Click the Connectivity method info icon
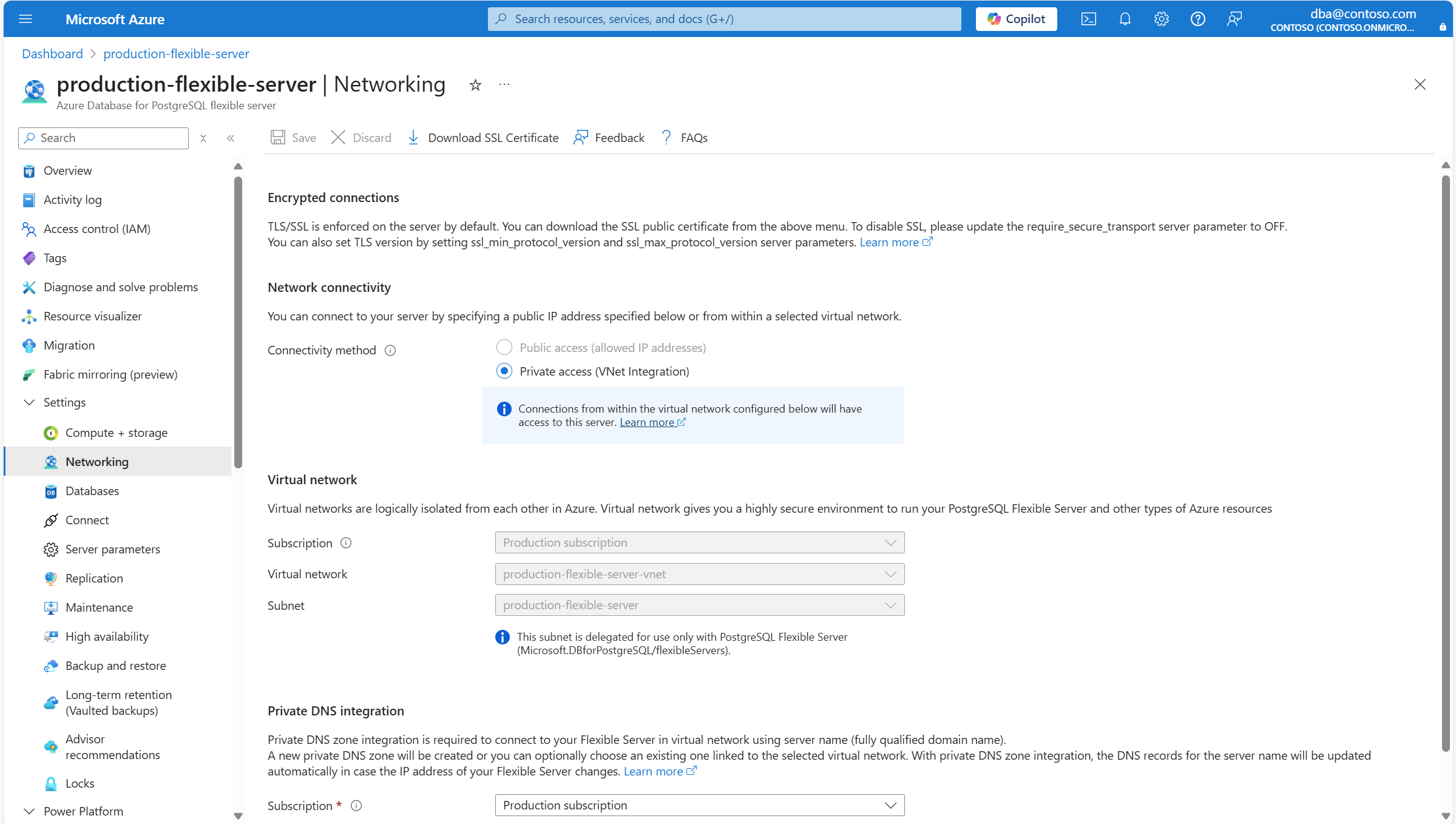This screenshot has width=1456, height=824. tap(390, 350)
